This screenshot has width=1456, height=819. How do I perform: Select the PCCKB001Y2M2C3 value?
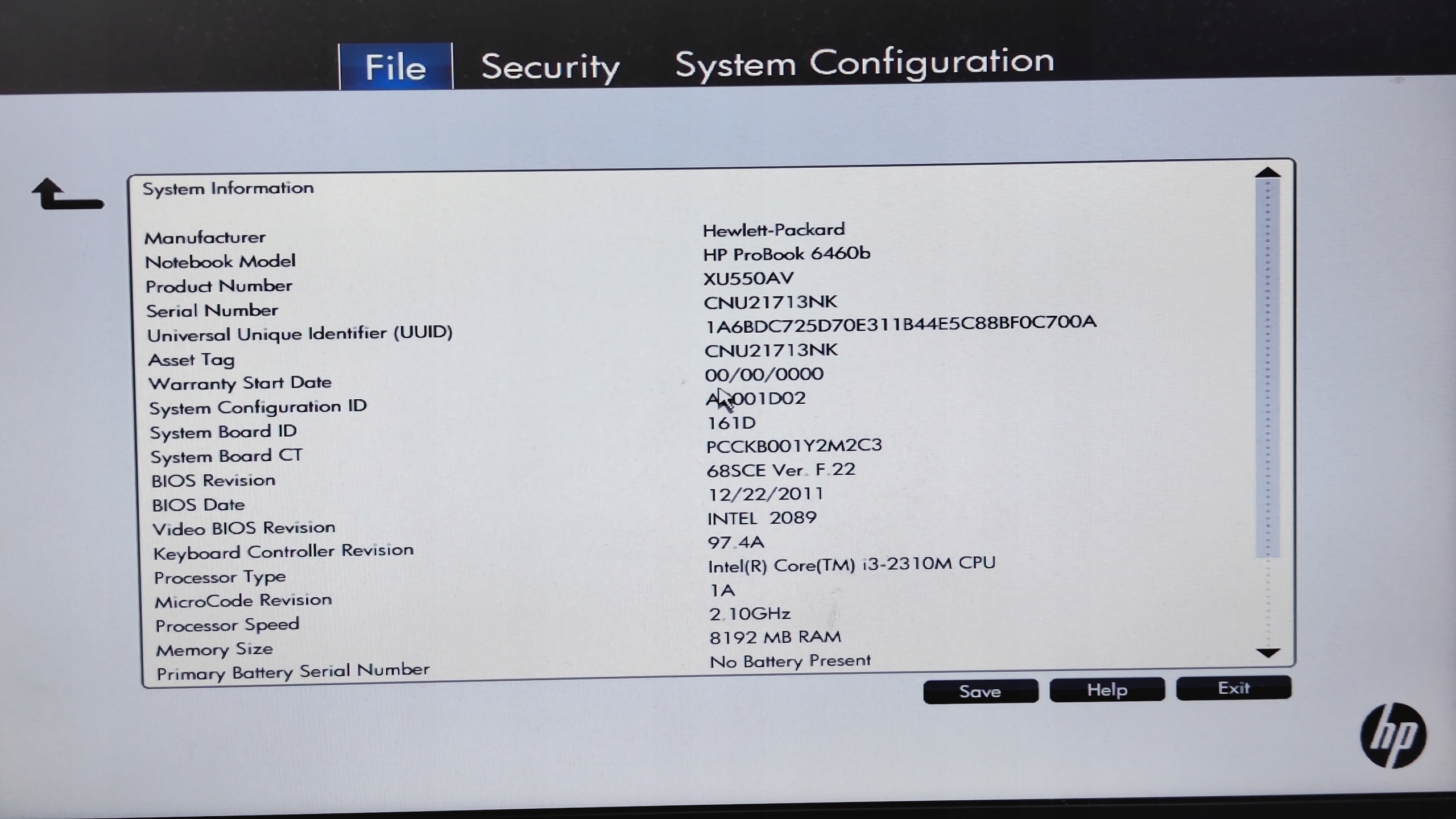point(794,446)
